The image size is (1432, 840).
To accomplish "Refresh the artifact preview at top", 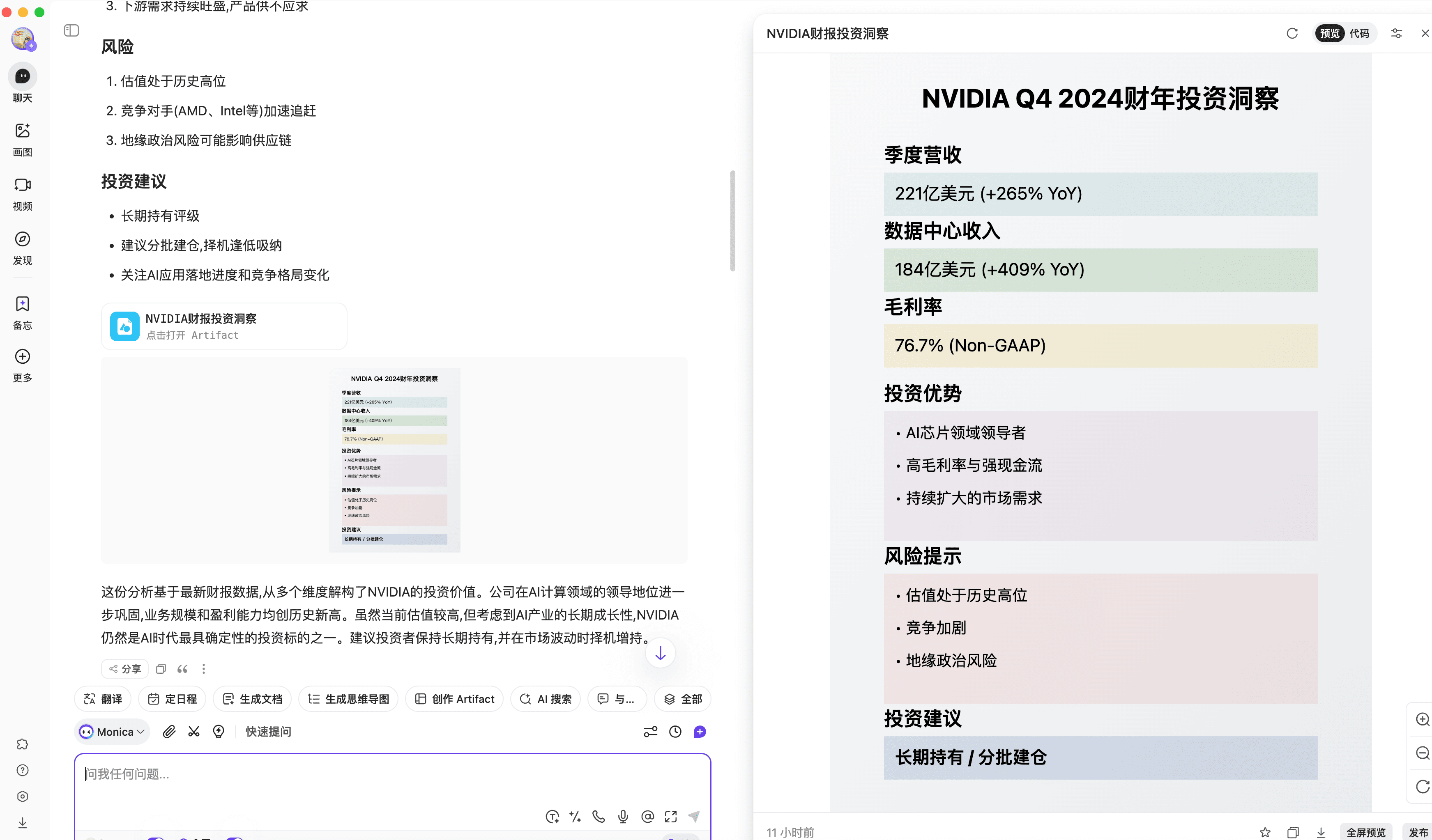I will tap(1292, 34).
